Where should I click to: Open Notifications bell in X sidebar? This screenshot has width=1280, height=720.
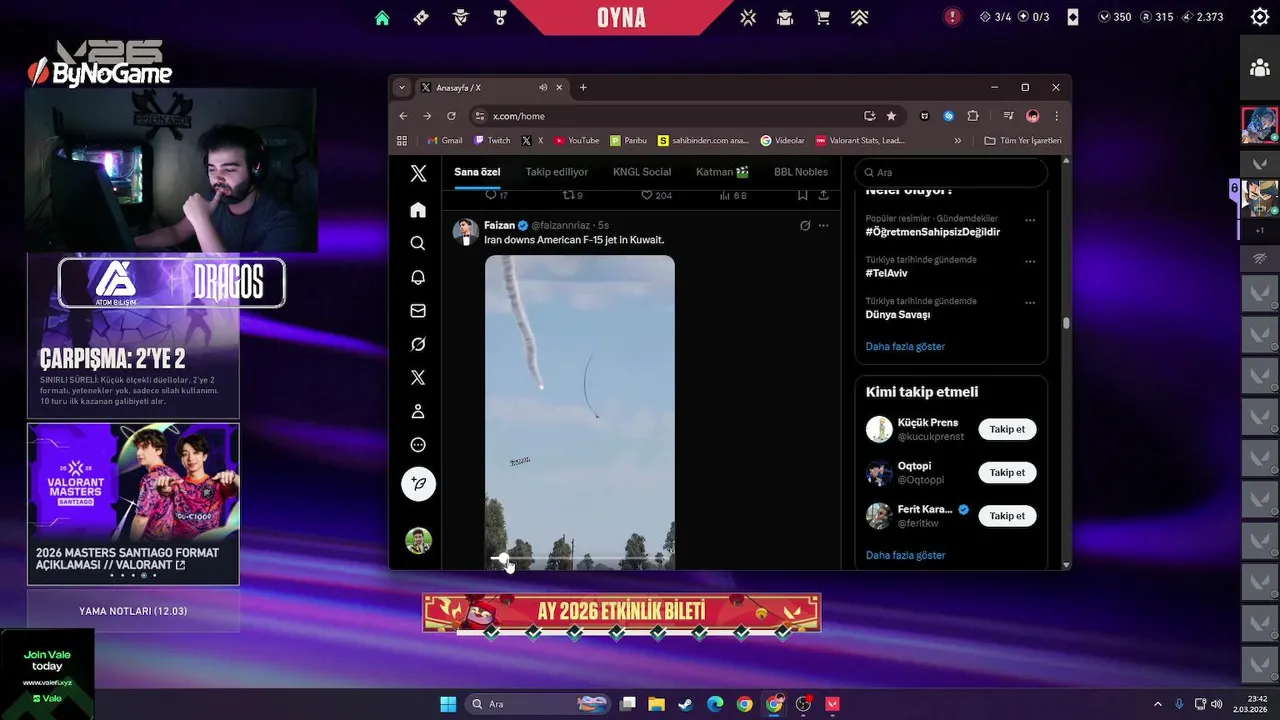pyautogui.click(x=418, y=277)
